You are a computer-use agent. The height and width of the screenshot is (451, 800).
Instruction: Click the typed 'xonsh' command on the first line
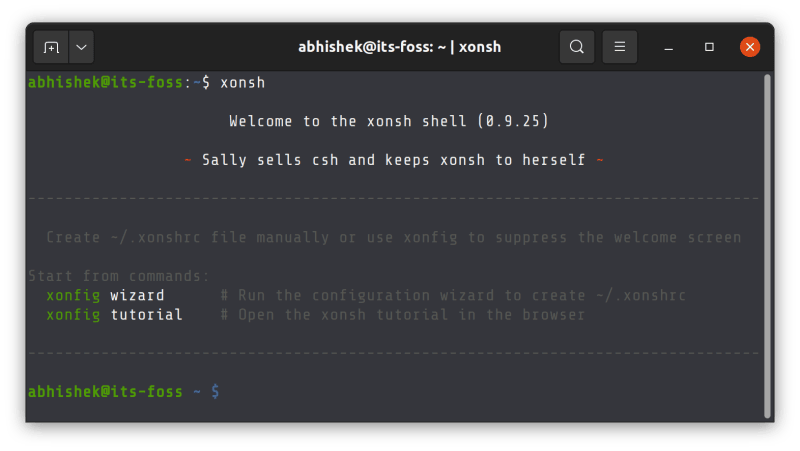[x=242, y=82]
